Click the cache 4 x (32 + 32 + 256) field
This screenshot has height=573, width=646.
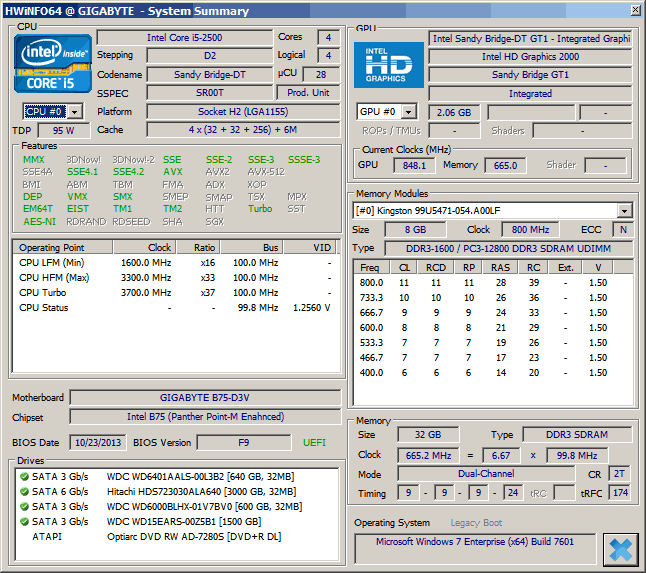[x=243, y=130]
